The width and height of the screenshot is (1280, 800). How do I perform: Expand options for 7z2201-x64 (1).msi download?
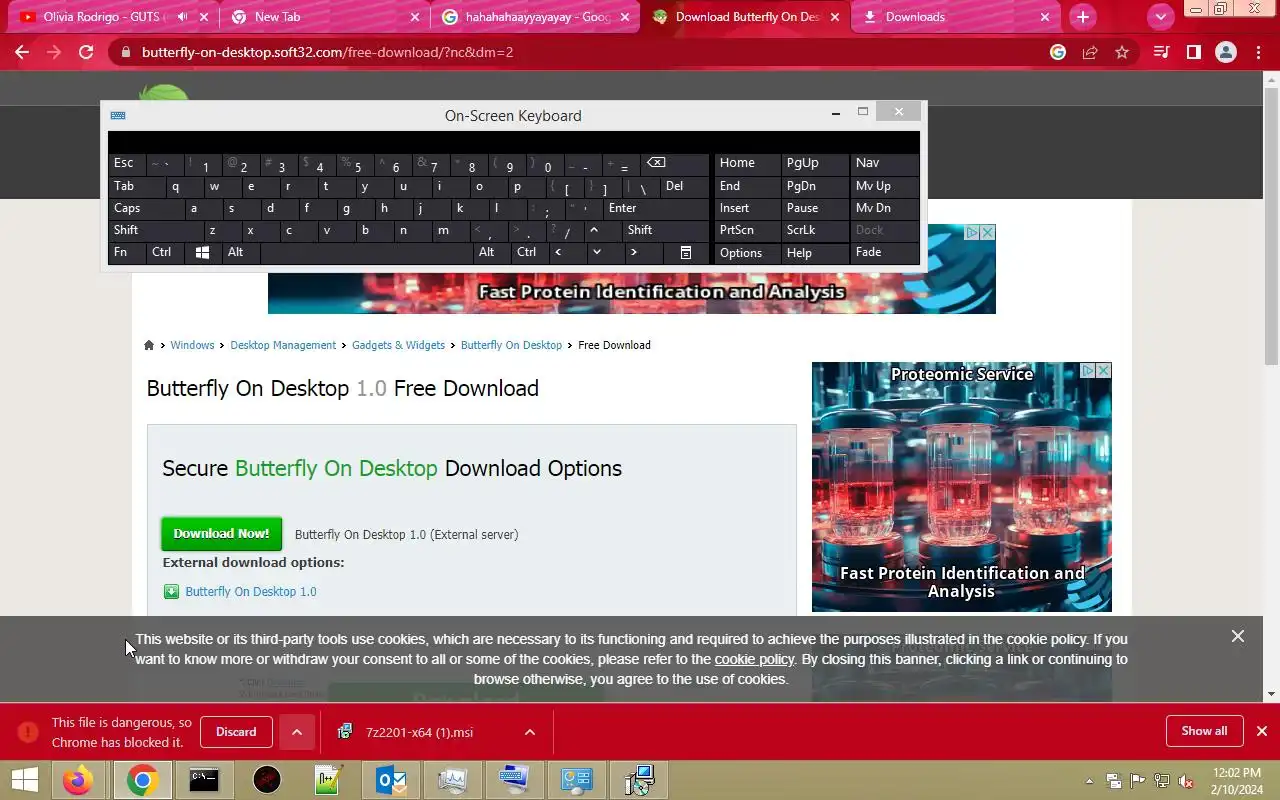[x=530, y=732]
